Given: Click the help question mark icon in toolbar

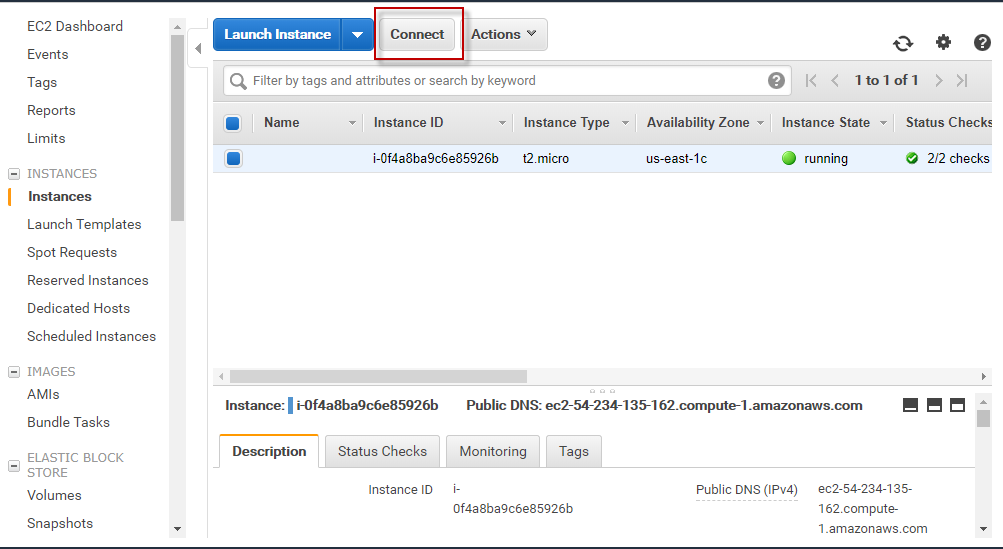Looking at the screenshot, I should coord(982,42).
